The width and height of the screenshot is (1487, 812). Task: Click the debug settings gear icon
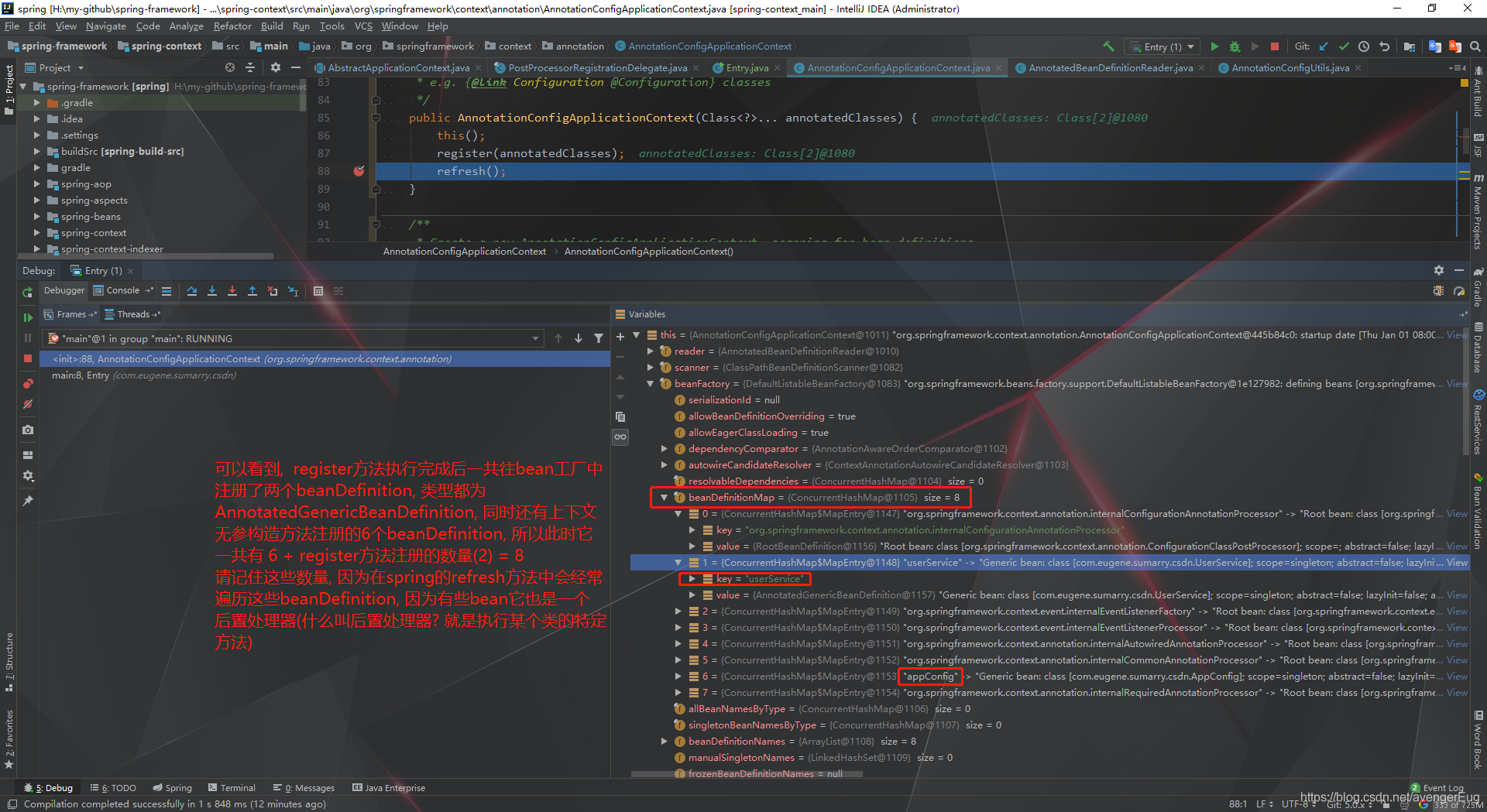click(28, 475)
